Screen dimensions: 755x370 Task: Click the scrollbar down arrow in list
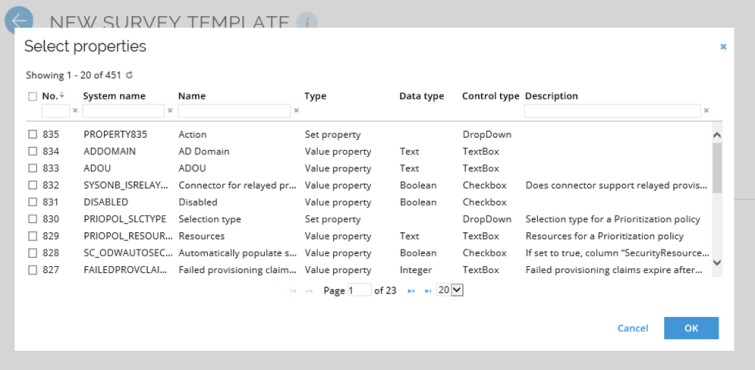(716, 262)
